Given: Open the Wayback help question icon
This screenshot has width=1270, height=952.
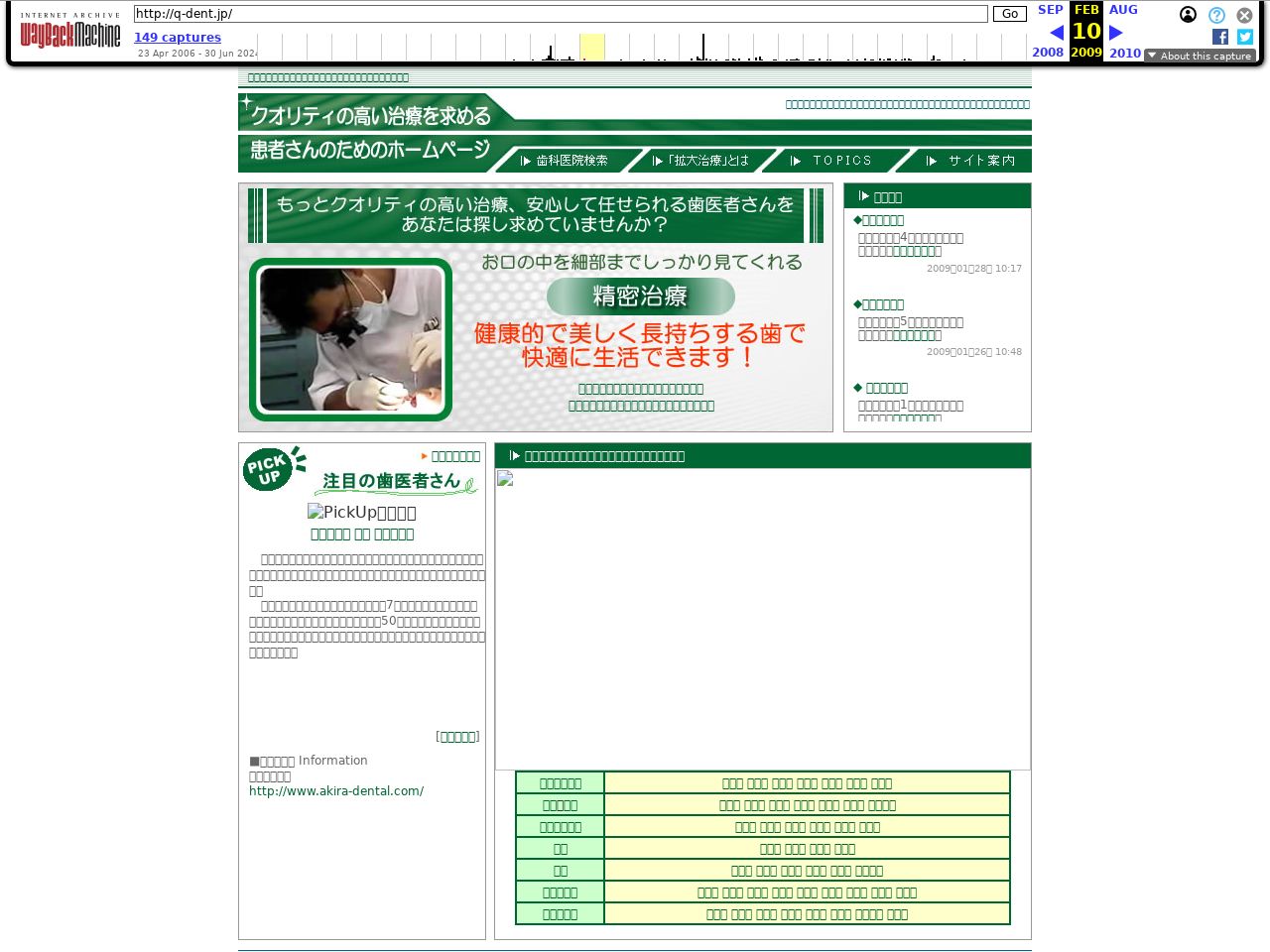Looking at the screenshot, I should pos(1216,15).
